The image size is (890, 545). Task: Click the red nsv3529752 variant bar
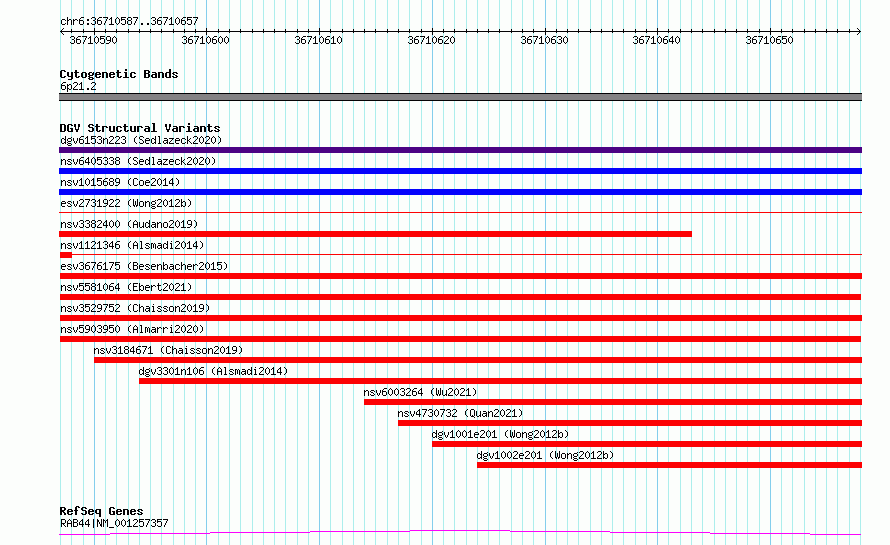click(x=460, y=318)
